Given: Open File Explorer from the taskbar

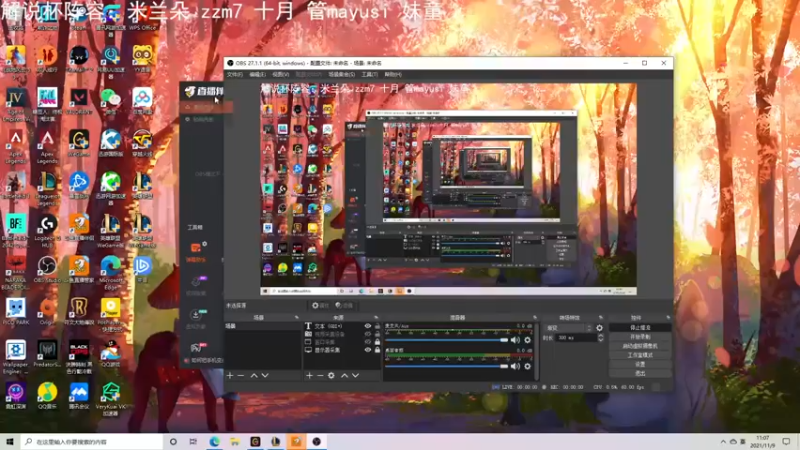Looking at the screenshot, I should click(235, 441).
